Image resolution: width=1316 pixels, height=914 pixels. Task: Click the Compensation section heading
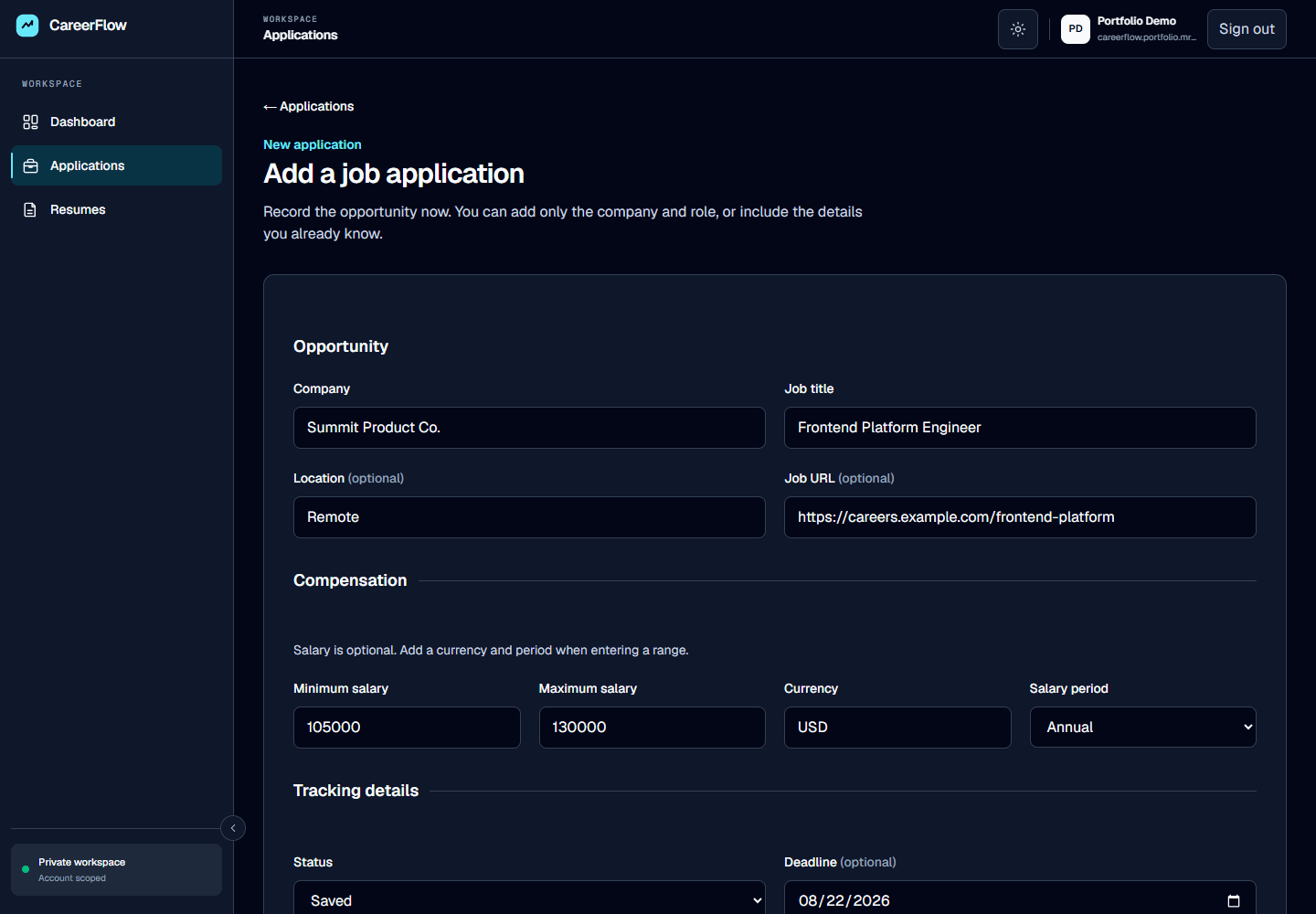pos(350,580)
